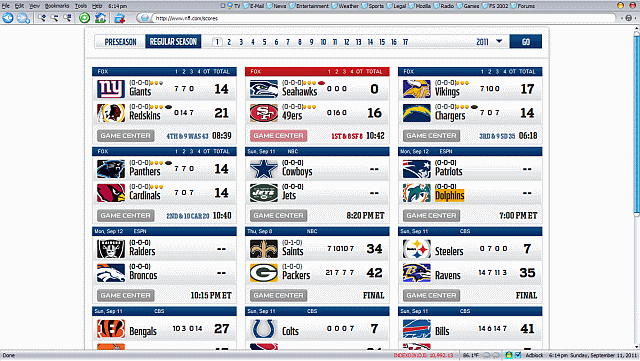Go back with the blue Back arrow
This screenshot has width=640, height=361.
(8, 18)
